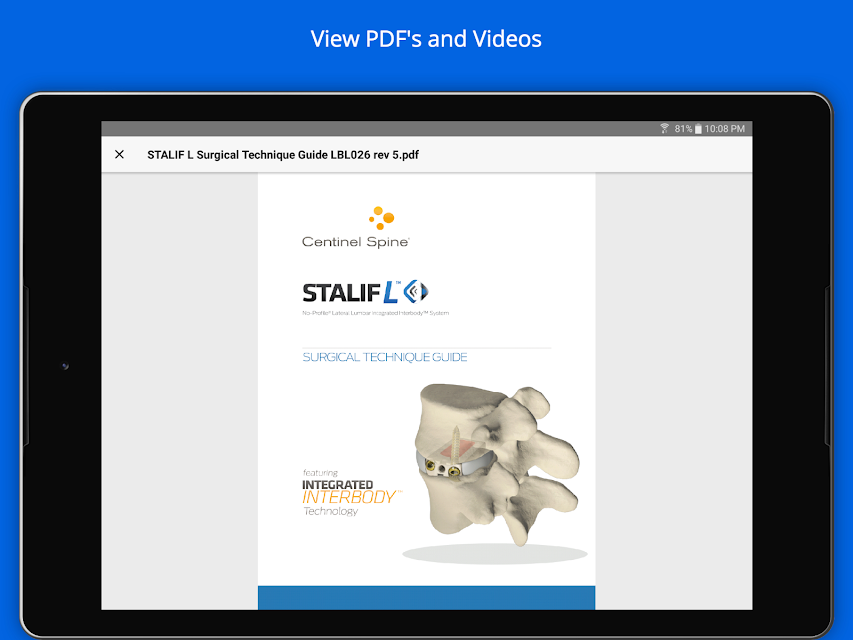The image size is (853, 640).
Task: Tap the 81% battery percentage
Action: tap(683, 128)
